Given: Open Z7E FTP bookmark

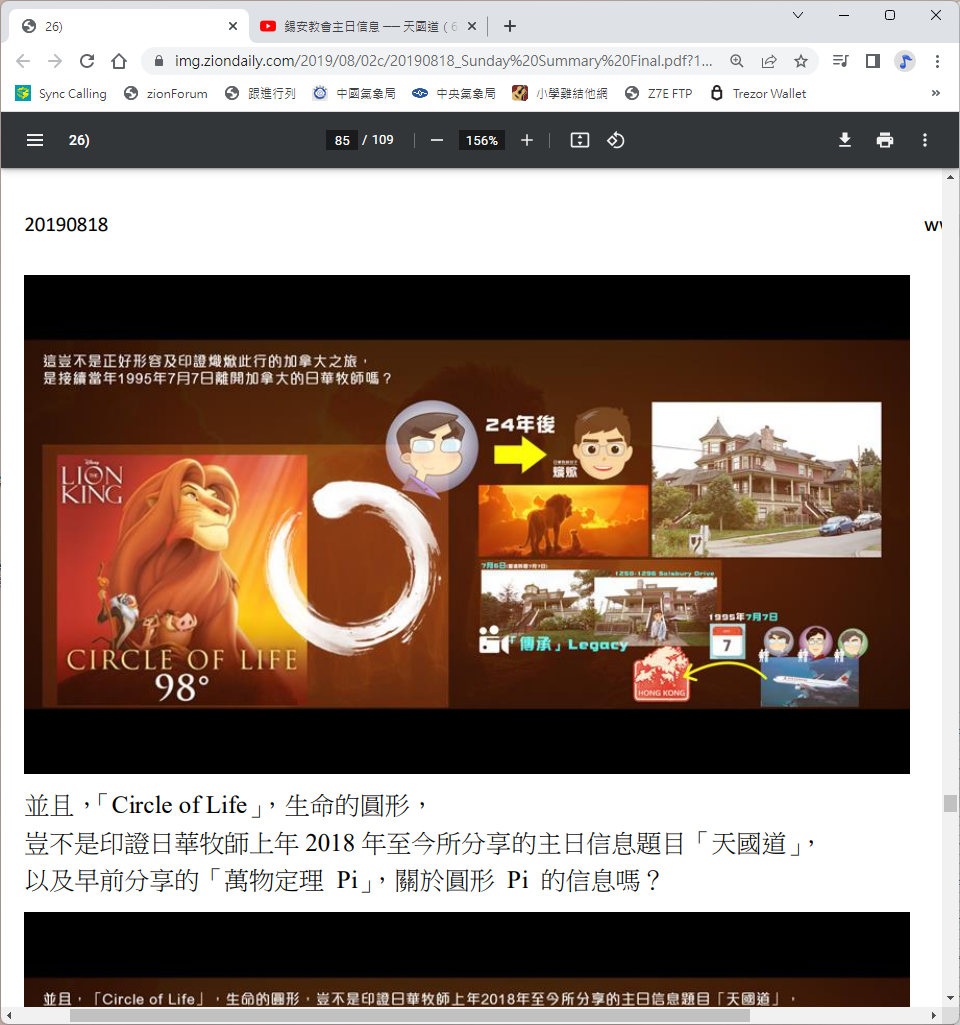Looking at the screenshot, I should [x=659, y=93].
